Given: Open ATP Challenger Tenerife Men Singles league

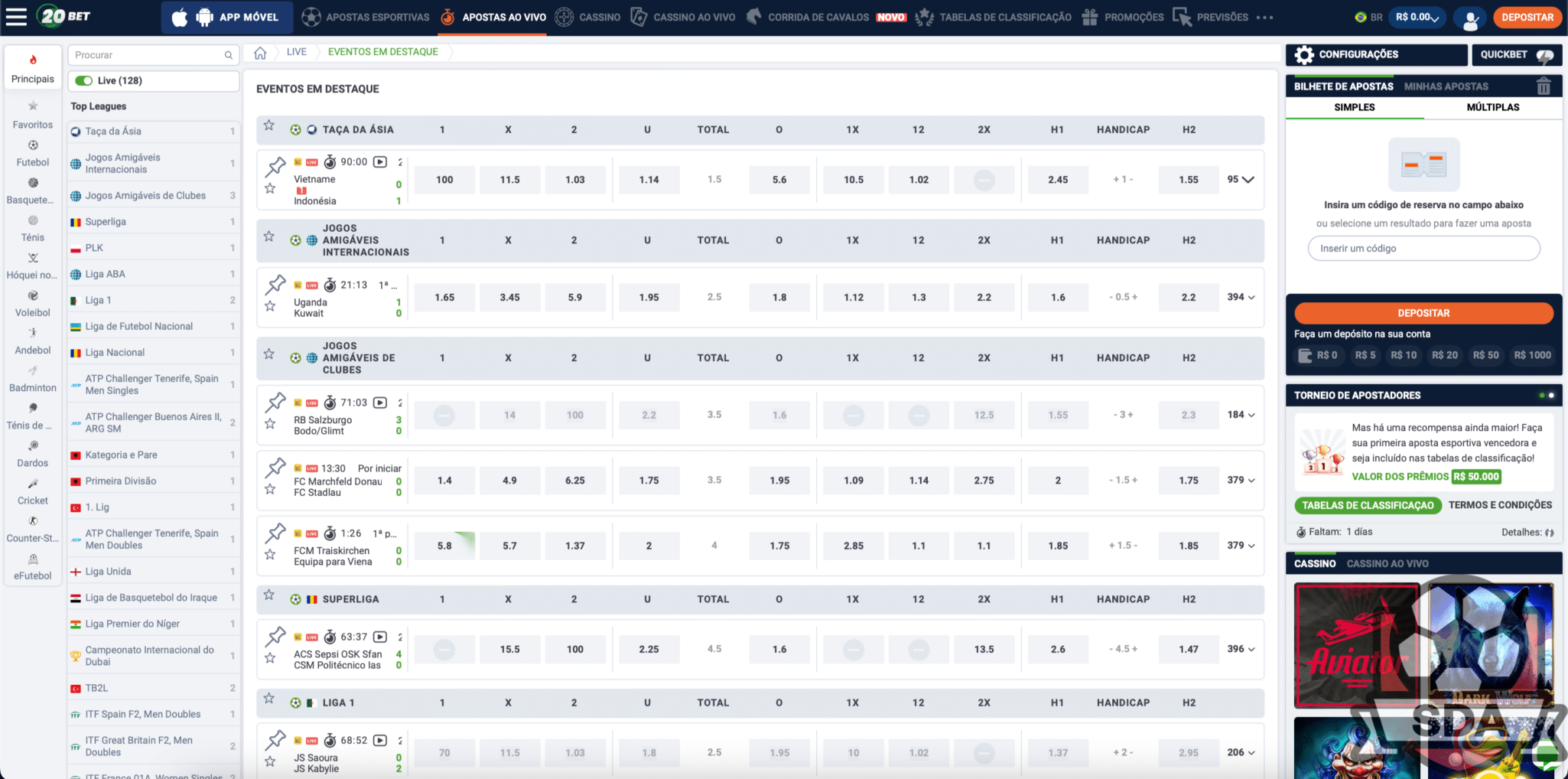Looking at the screenshot, I should coord(153,384).
